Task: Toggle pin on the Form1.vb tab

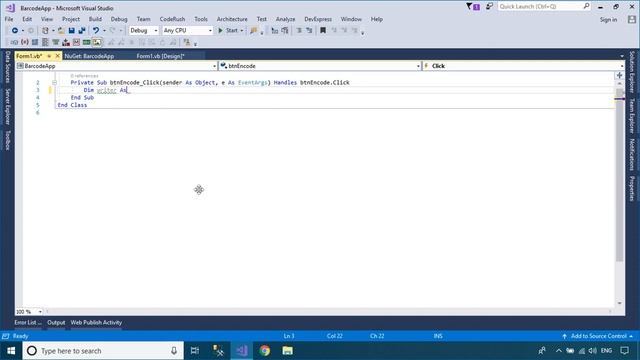Action: (x=49, y=56)
